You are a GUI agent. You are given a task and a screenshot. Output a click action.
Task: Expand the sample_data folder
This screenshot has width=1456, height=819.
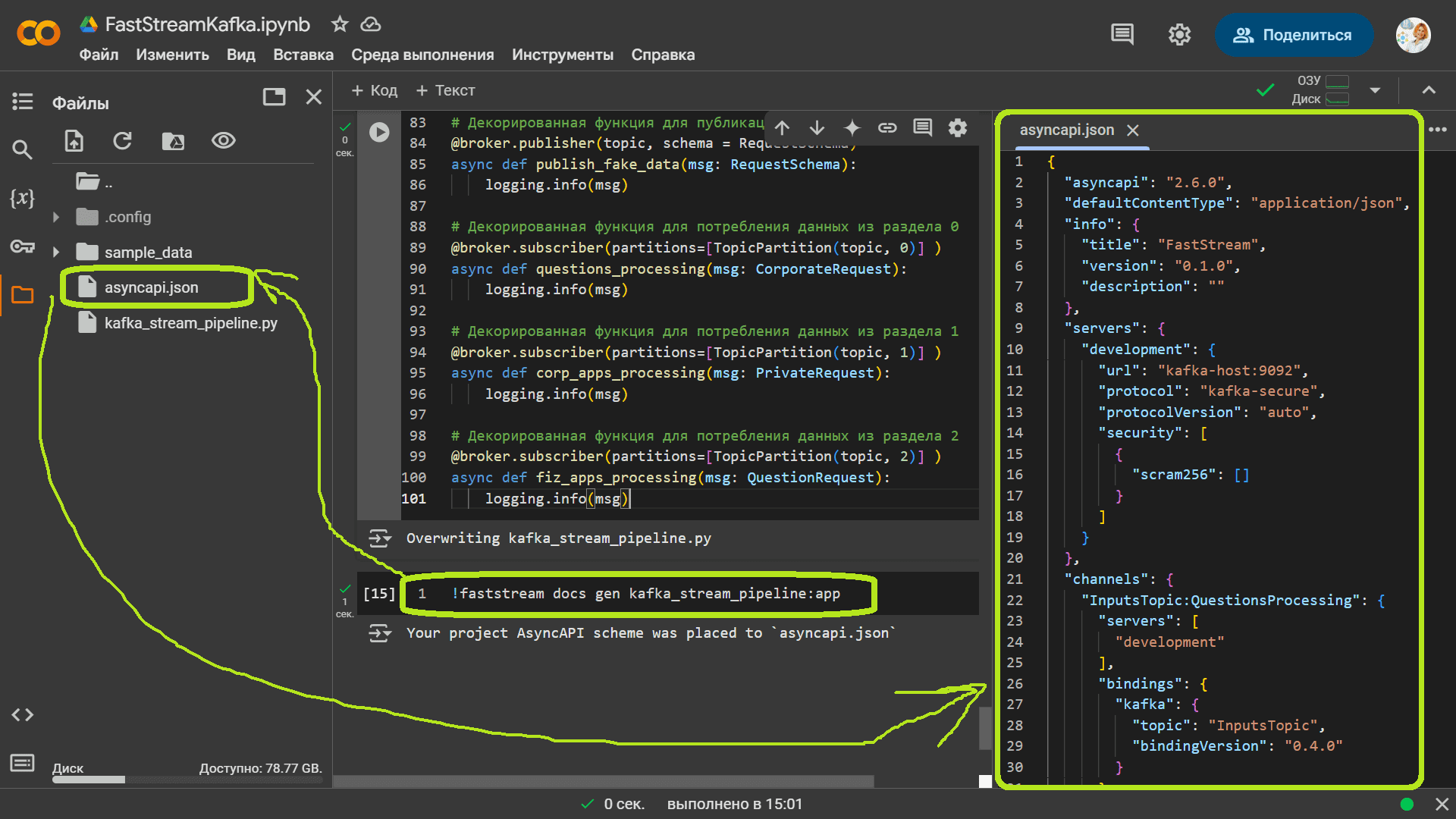point(55,252)
